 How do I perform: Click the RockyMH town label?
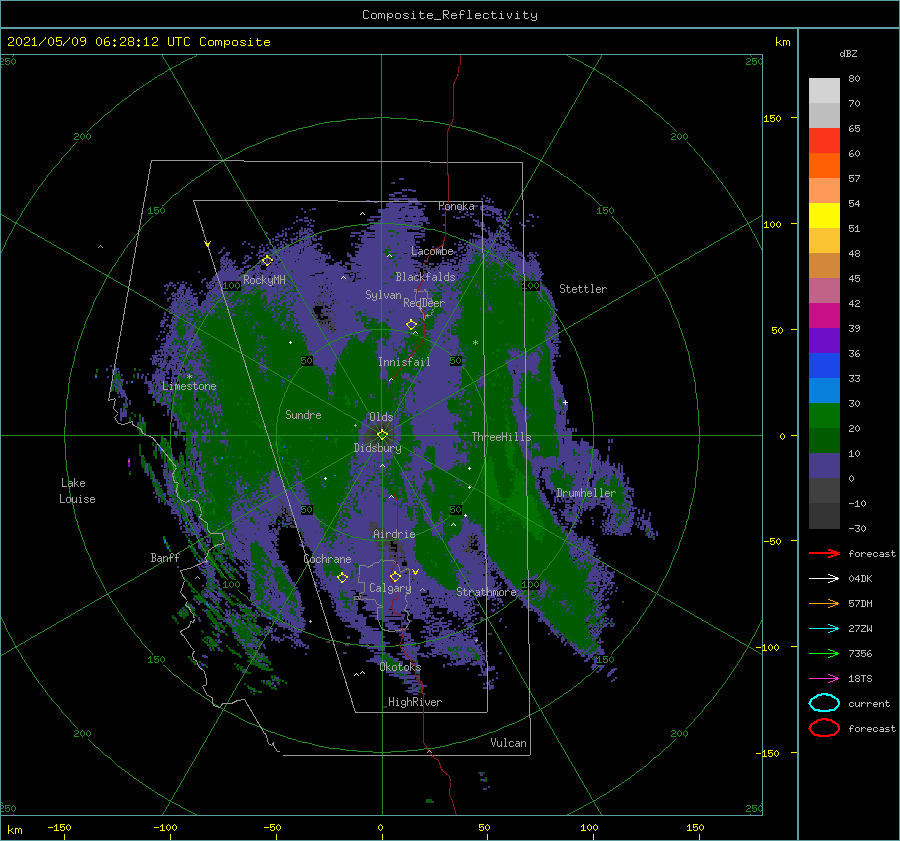(264, 280)
